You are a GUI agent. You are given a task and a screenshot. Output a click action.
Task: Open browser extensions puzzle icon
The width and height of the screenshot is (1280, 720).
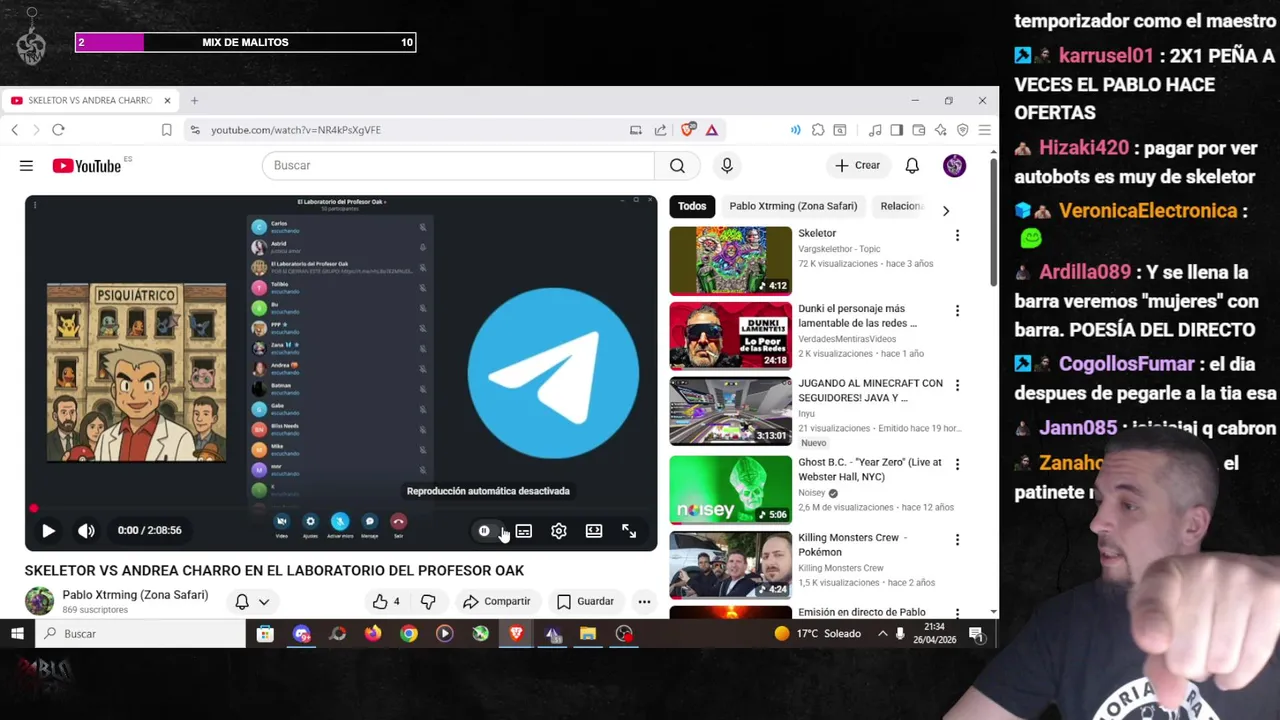pos(818,130)
